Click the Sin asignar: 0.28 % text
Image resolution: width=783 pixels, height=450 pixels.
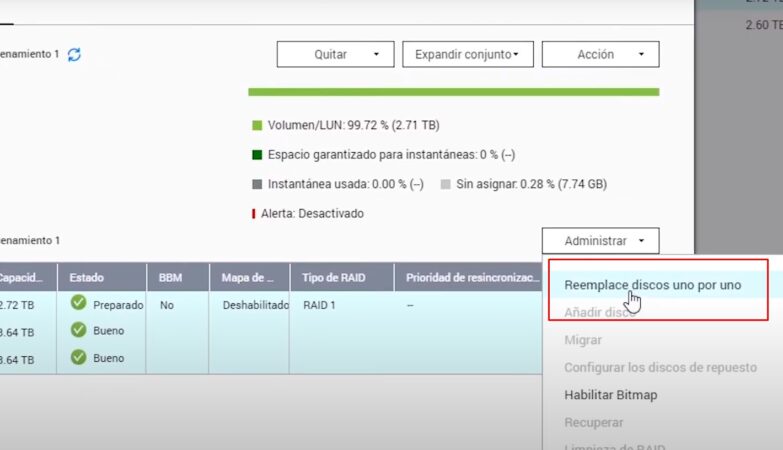(531, 184)
